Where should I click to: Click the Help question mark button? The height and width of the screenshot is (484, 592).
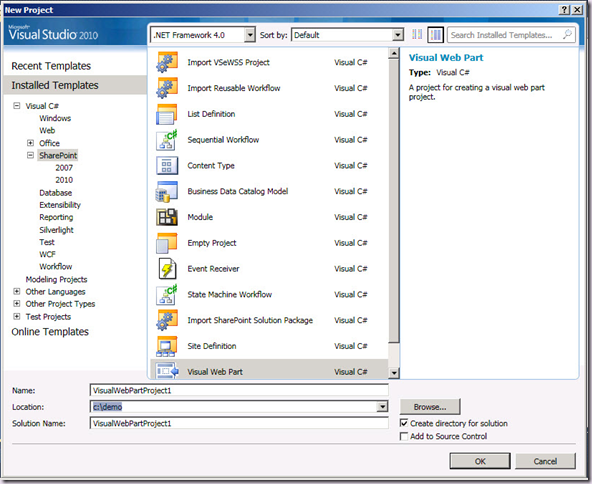click(x=564, y=10)
